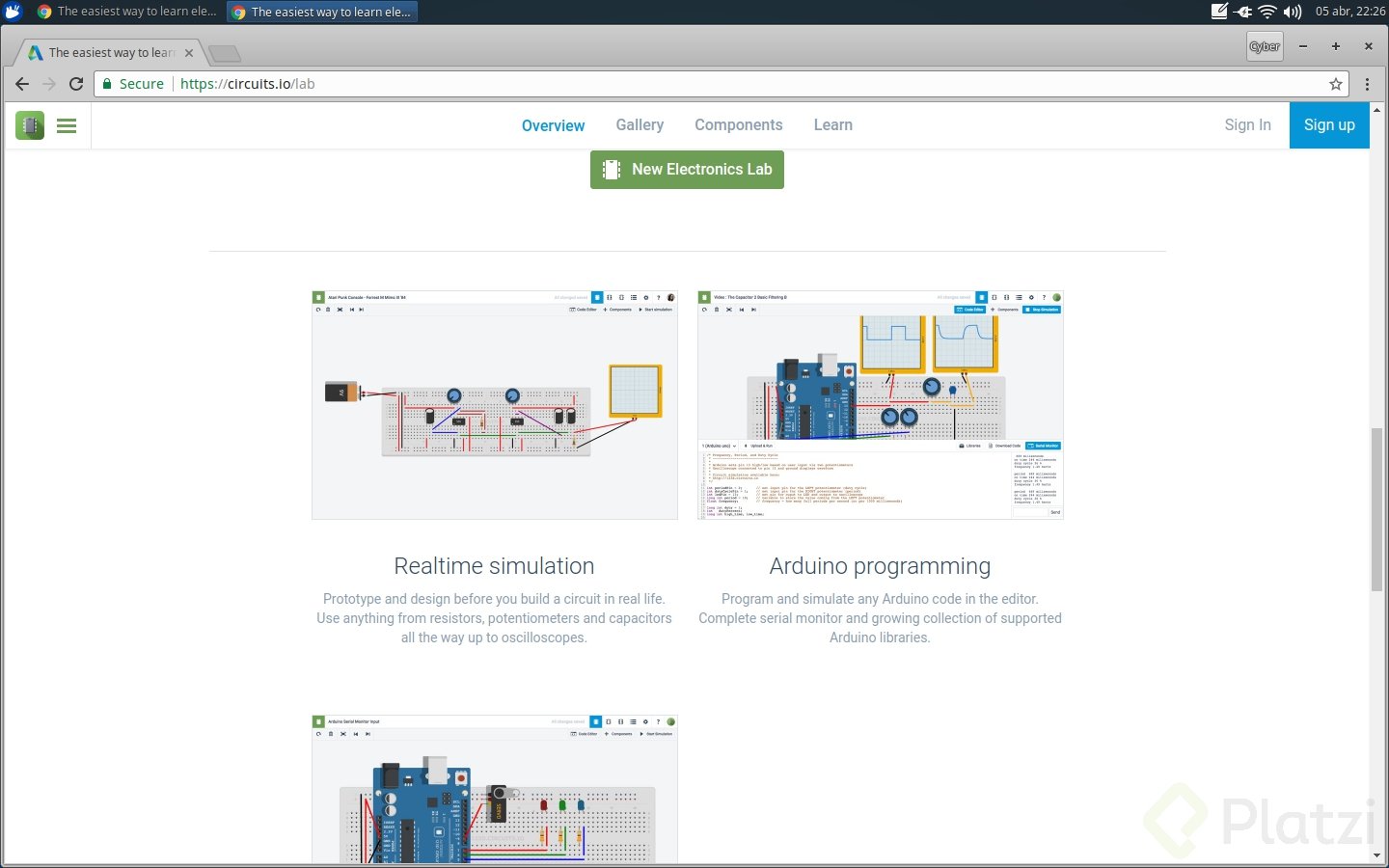Start a New Electronics Lab
The width and height of the screenshot is (1389, 868).
[x=687, y=170]
